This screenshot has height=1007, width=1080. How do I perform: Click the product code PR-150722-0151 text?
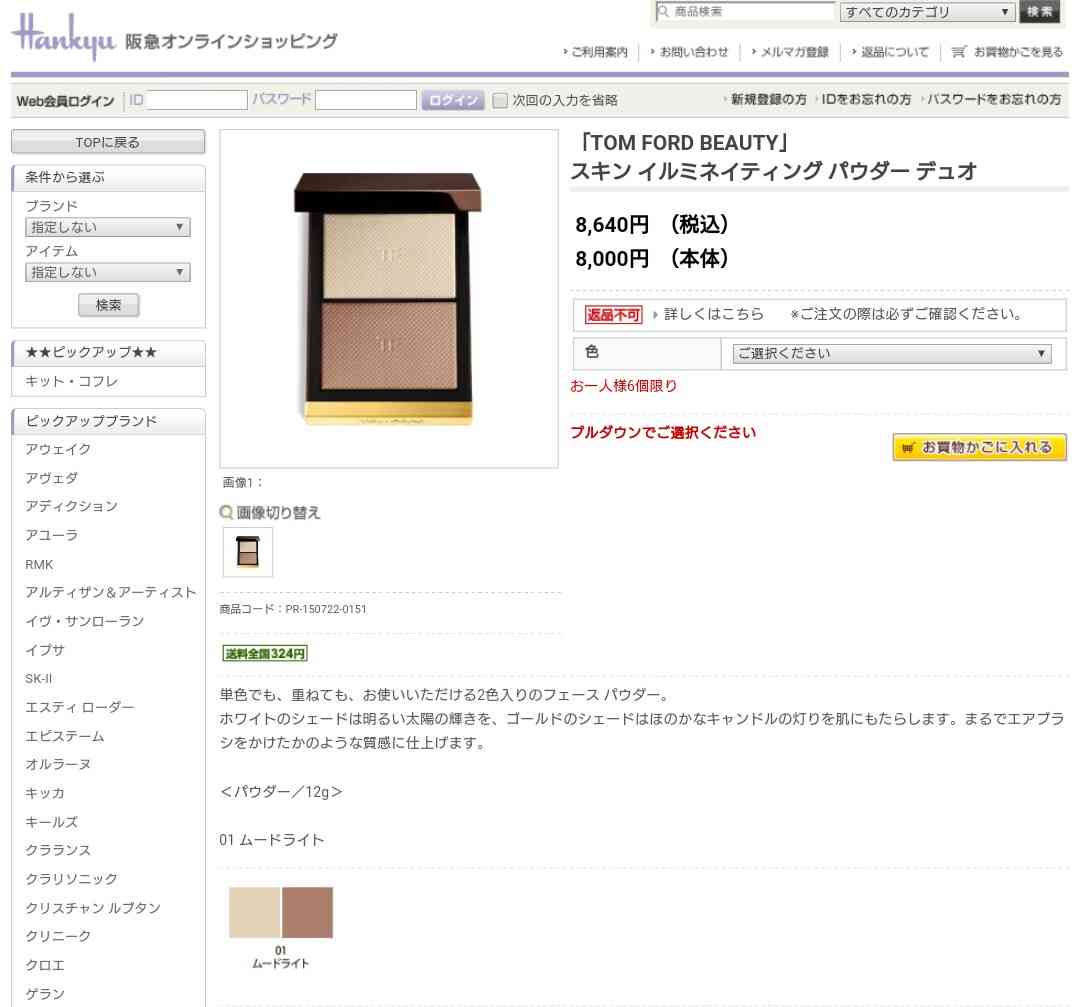293,609
